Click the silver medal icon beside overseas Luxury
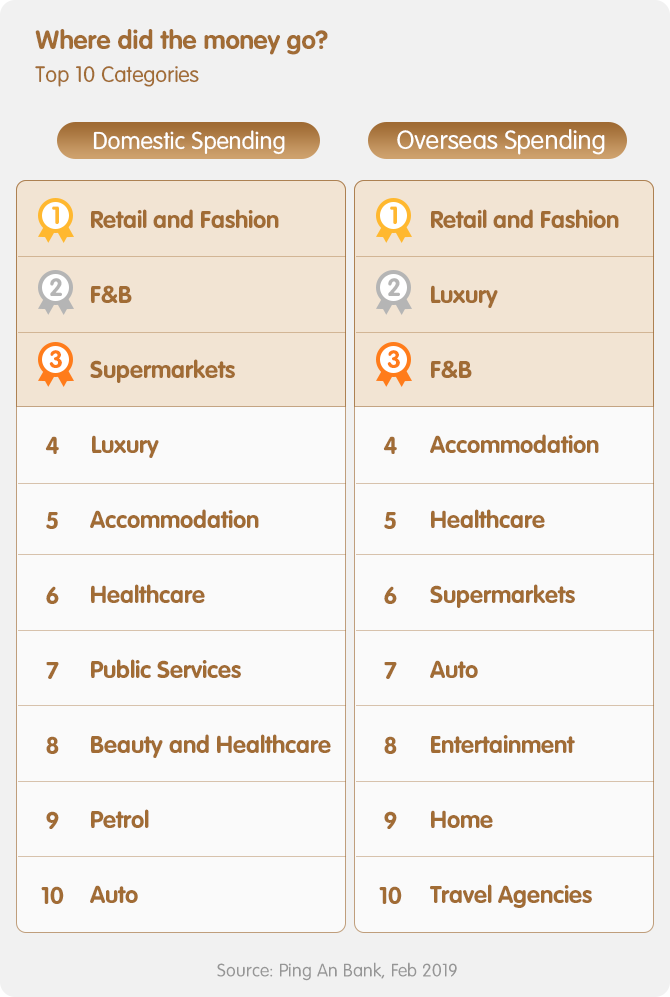The image size is (670, 997). (x=393, y=292)
